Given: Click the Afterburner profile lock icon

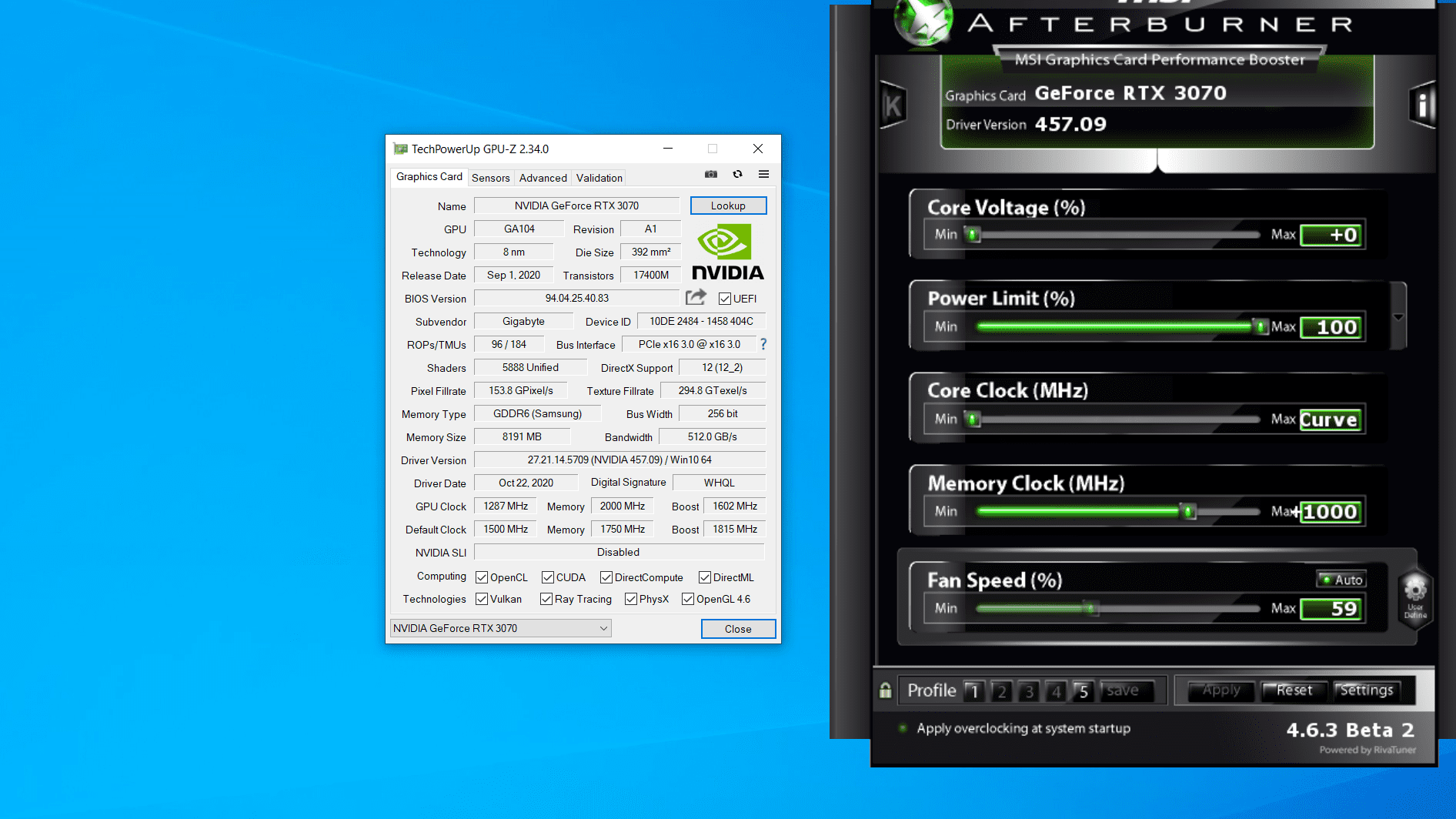Looking at the screenshot, I should click(886, 690).
